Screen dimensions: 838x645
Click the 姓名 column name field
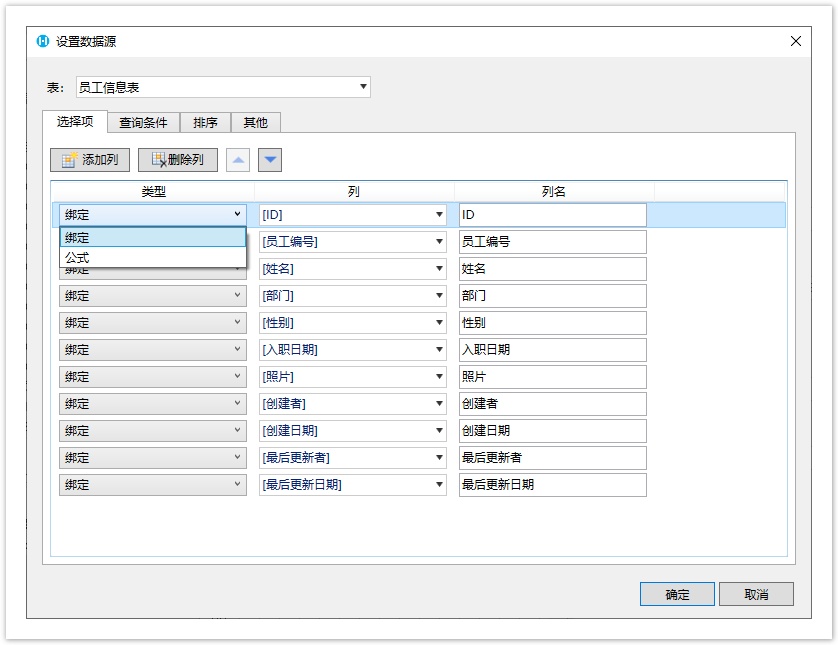coord(552,269)
